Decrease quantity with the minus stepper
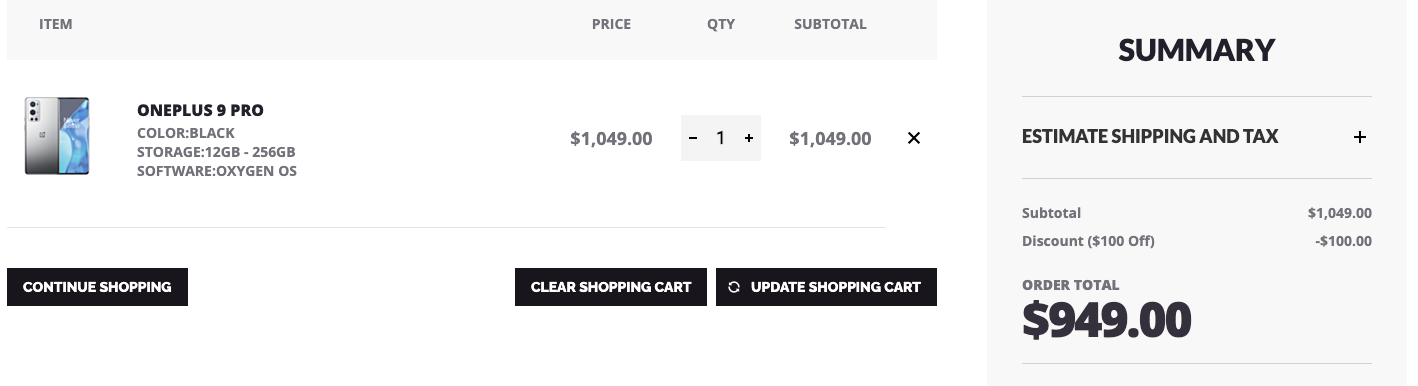Viewport: 1418px width, 386px height. tap(693, 138)
